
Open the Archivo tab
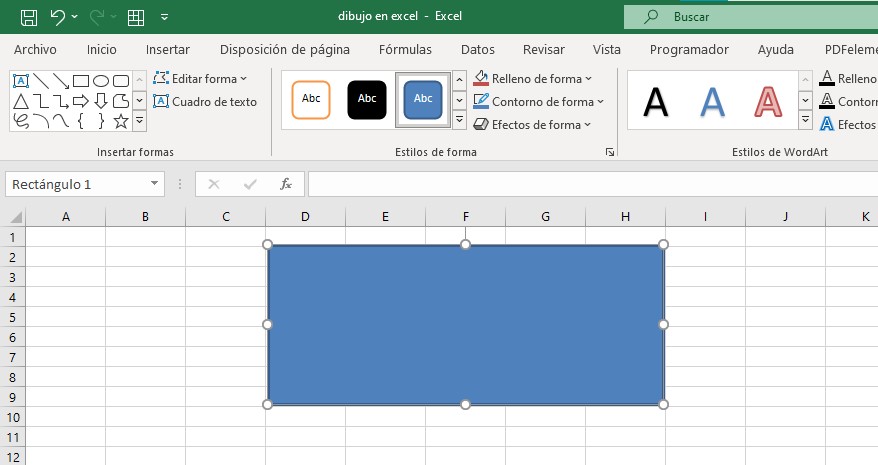click(35, 50)
